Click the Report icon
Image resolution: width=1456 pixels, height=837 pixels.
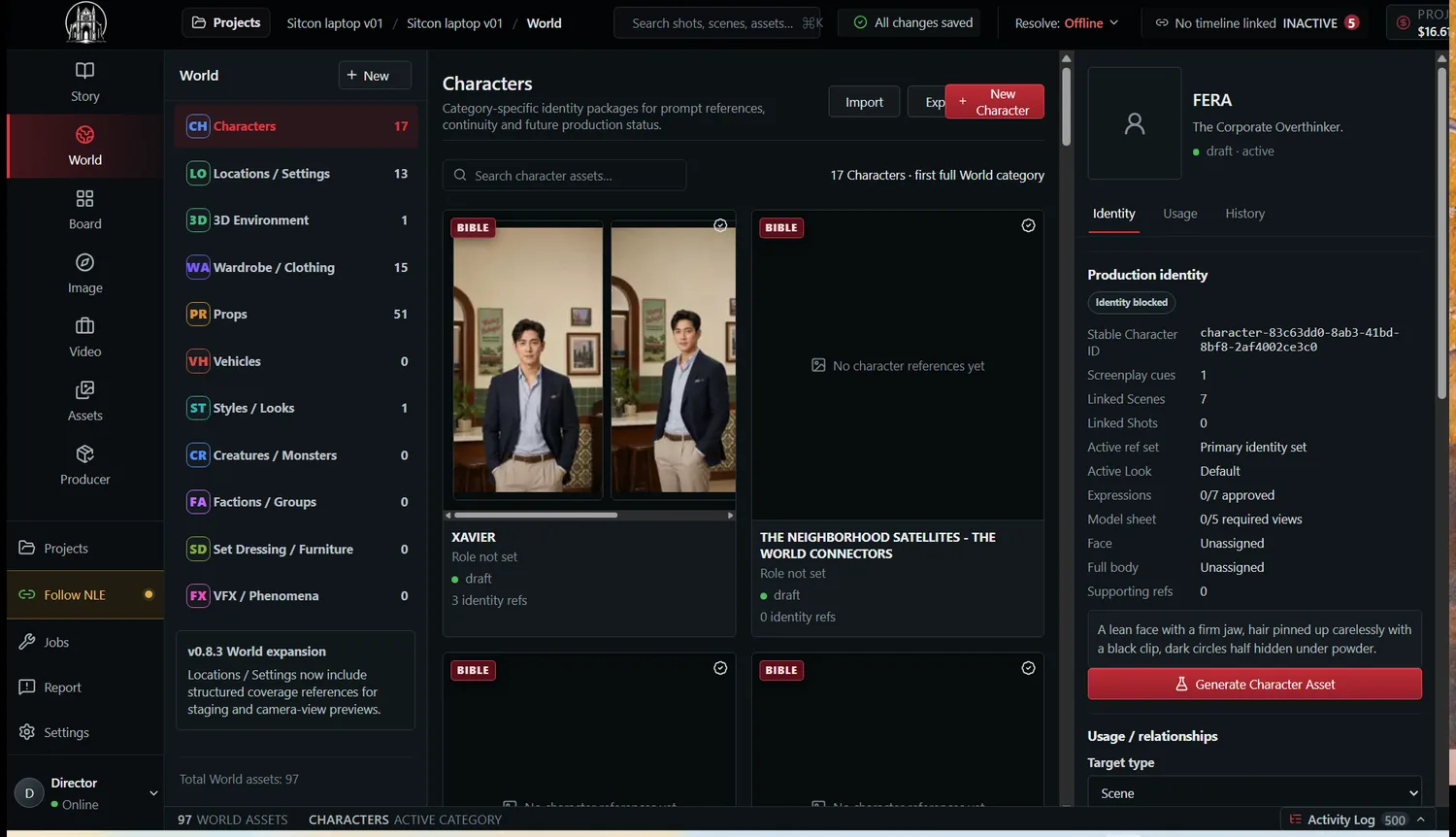[27, 687]
